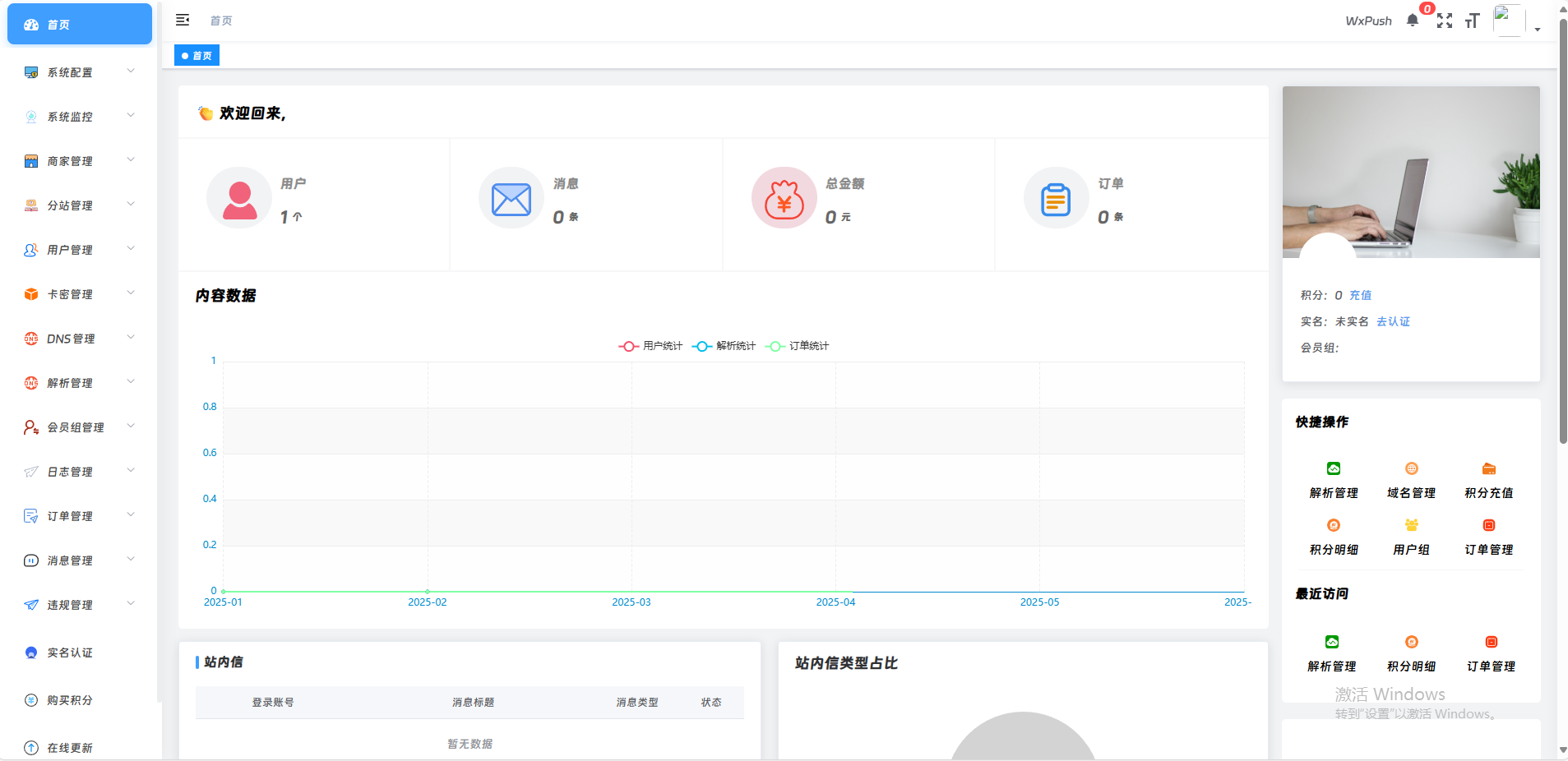Viewport: 1568px width, 761px height.
Task: Expand the 系统配置 menu chevron
Action: [131, 71]
